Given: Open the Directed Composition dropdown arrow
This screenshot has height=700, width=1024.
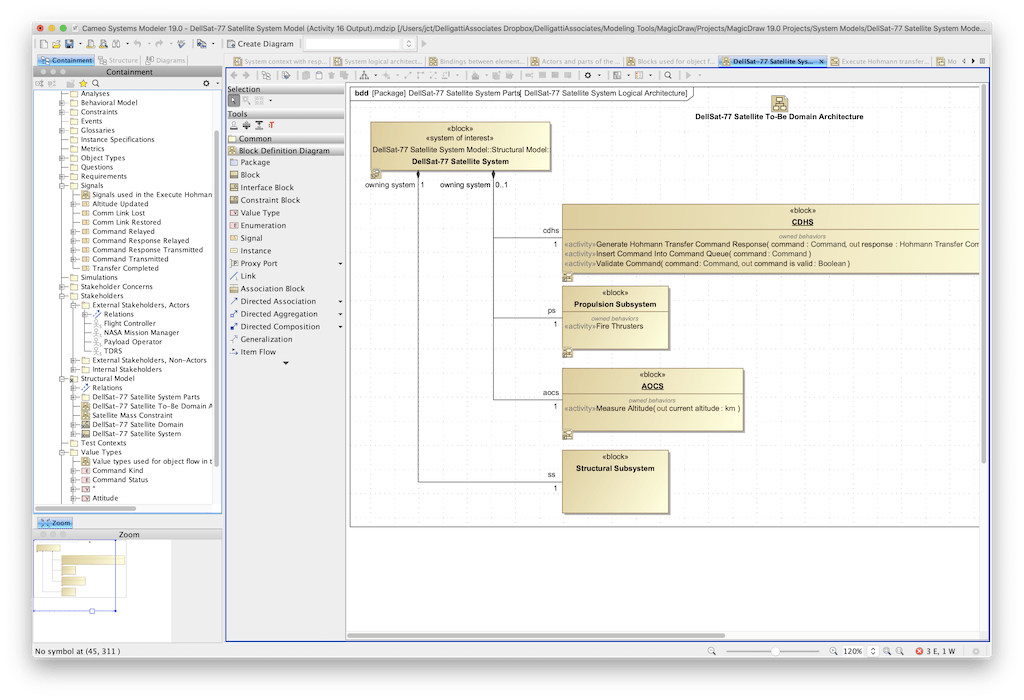Looking at the screenshot, I should click(x=340, y=327).
